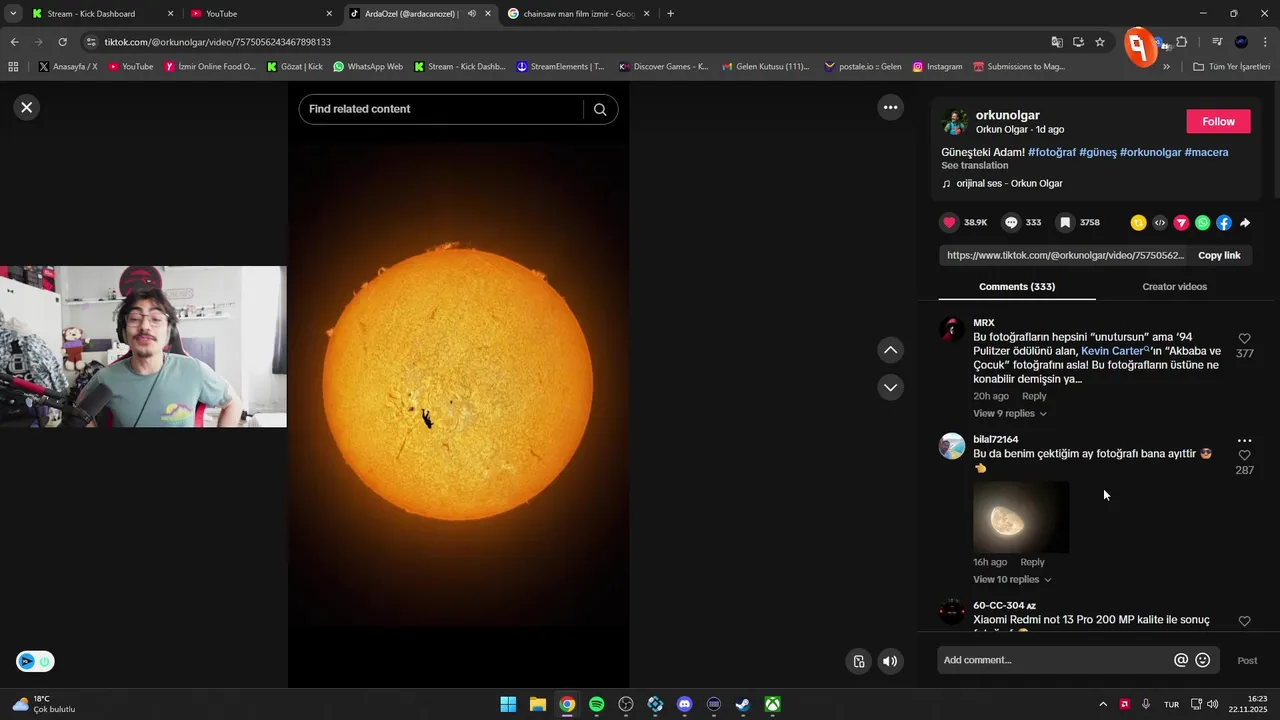The width and height of the screenshot is (1280, 720).
Task: Mute the TikTok video sound
Action: pos(889,661)
